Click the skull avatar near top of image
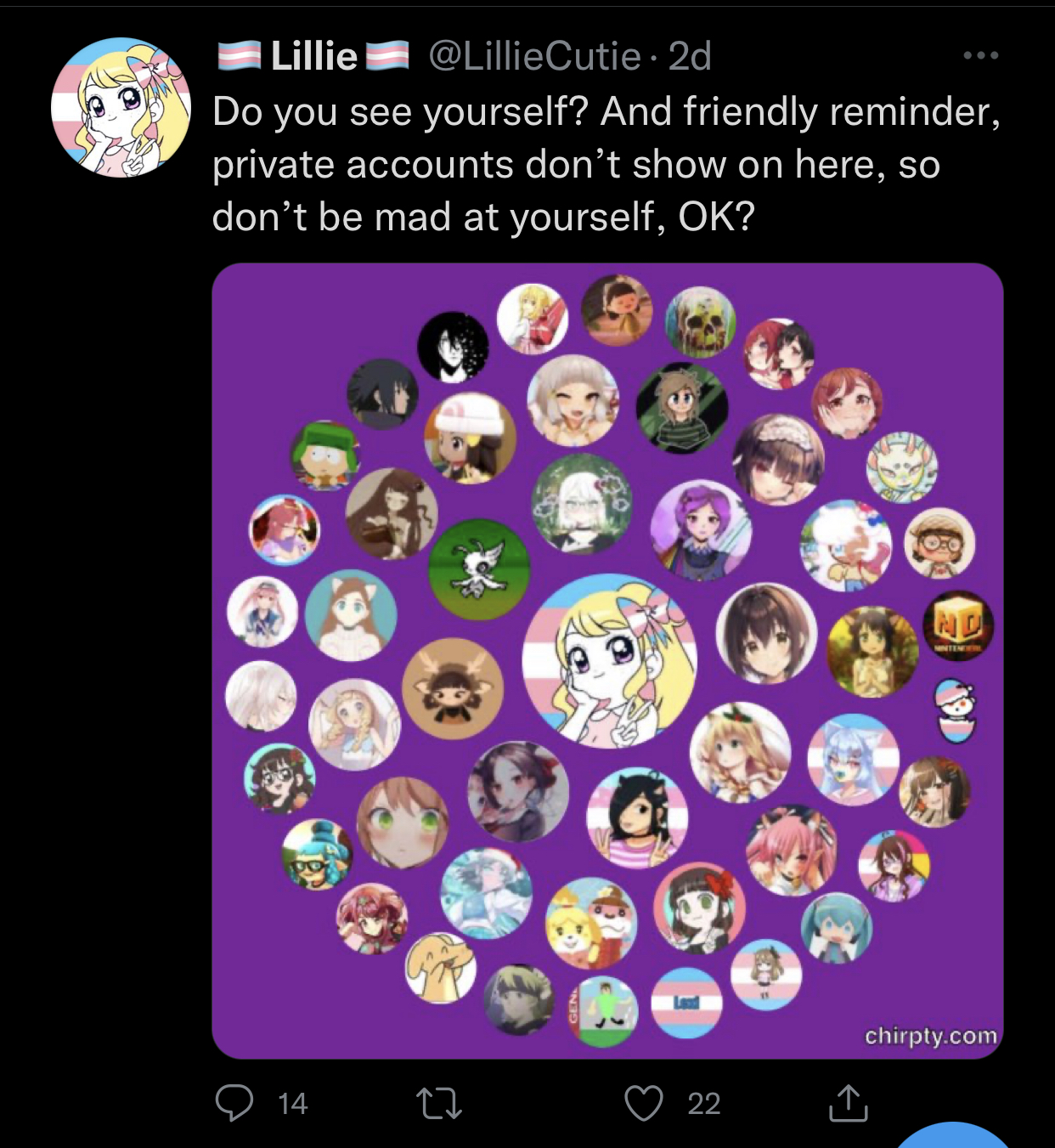Image resolution: width=1055 pixels, height=1148 pixels. pyautogui.click(x=701, y=322)
